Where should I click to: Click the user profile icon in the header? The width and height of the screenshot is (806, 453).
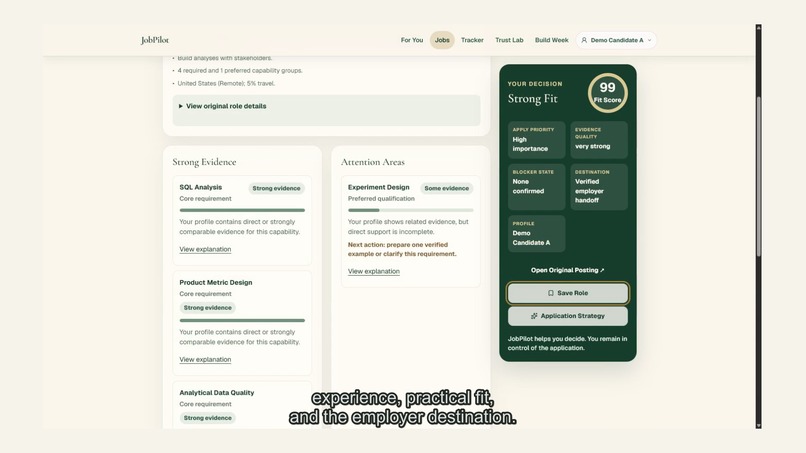click(584, 40)
